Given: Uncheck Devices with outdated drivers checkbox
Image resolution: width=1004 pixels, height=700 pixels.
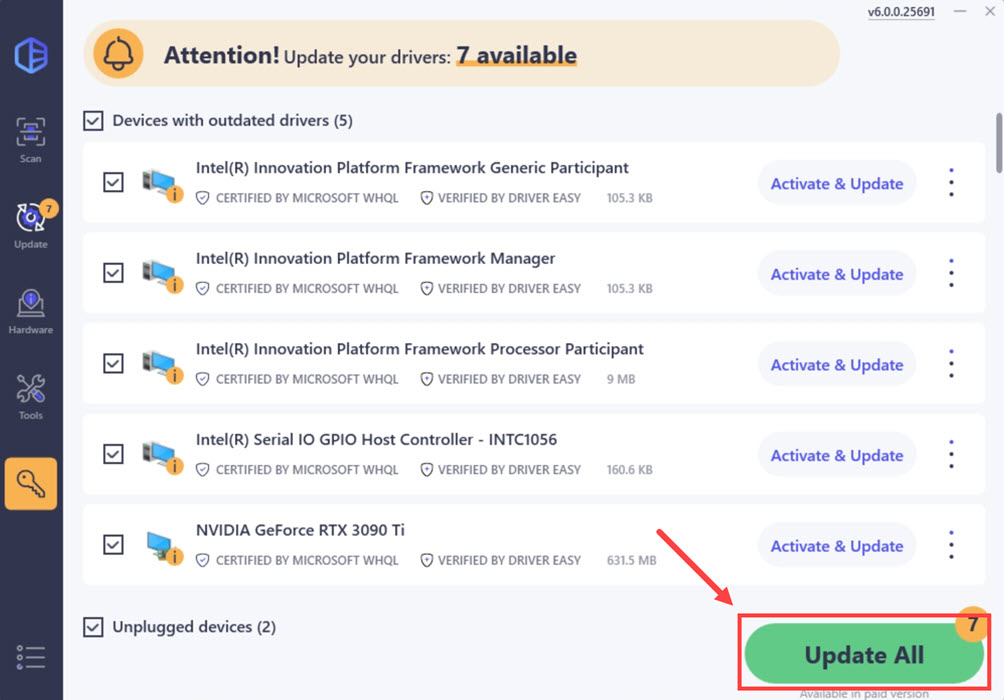Looking at the screenshot, I should tap(93, 120).
